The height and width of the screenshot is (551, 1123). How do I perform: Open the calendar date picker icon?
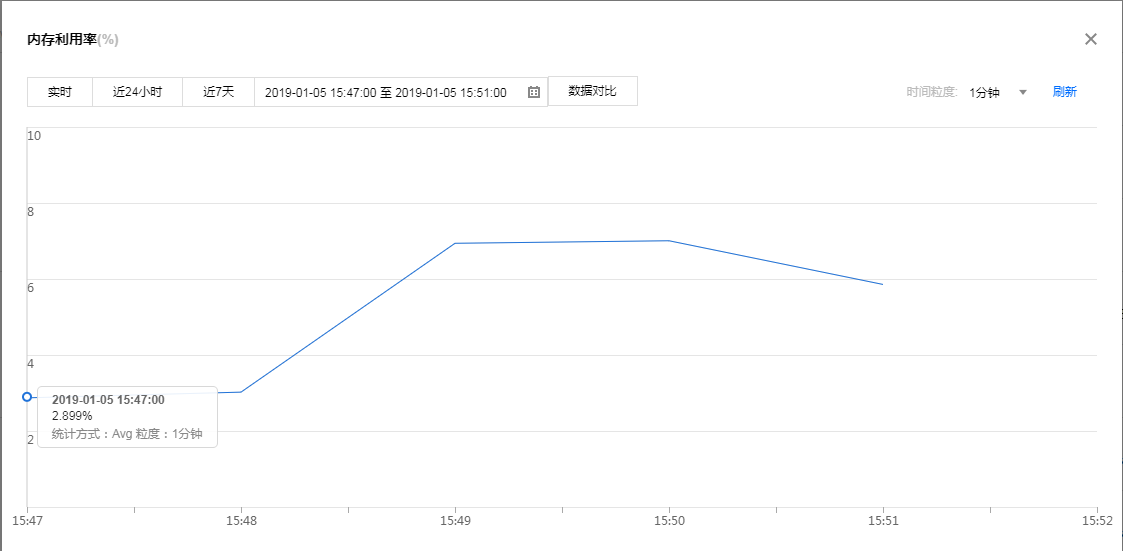[534, 92]
